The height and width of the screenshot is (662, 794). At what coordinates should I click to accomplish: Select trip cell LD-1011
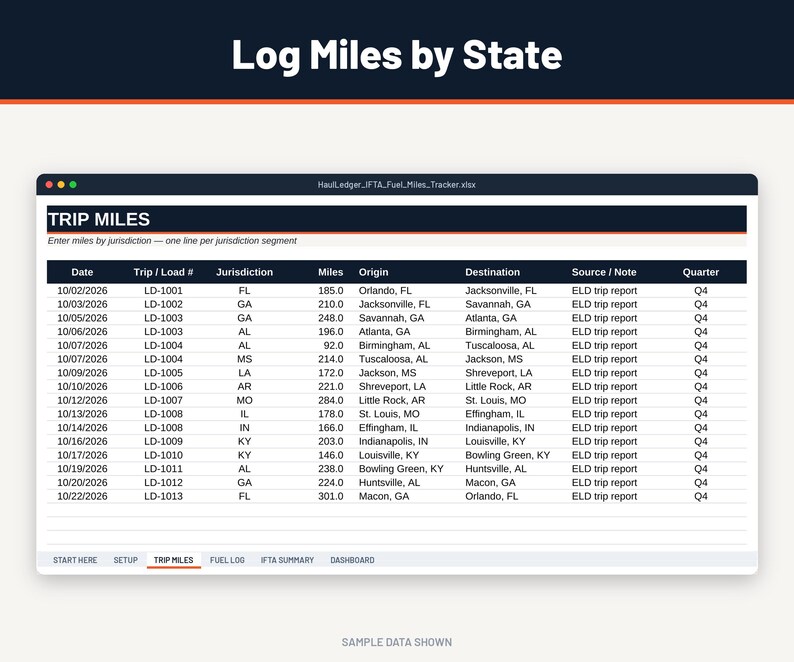(x=163, y=469)
